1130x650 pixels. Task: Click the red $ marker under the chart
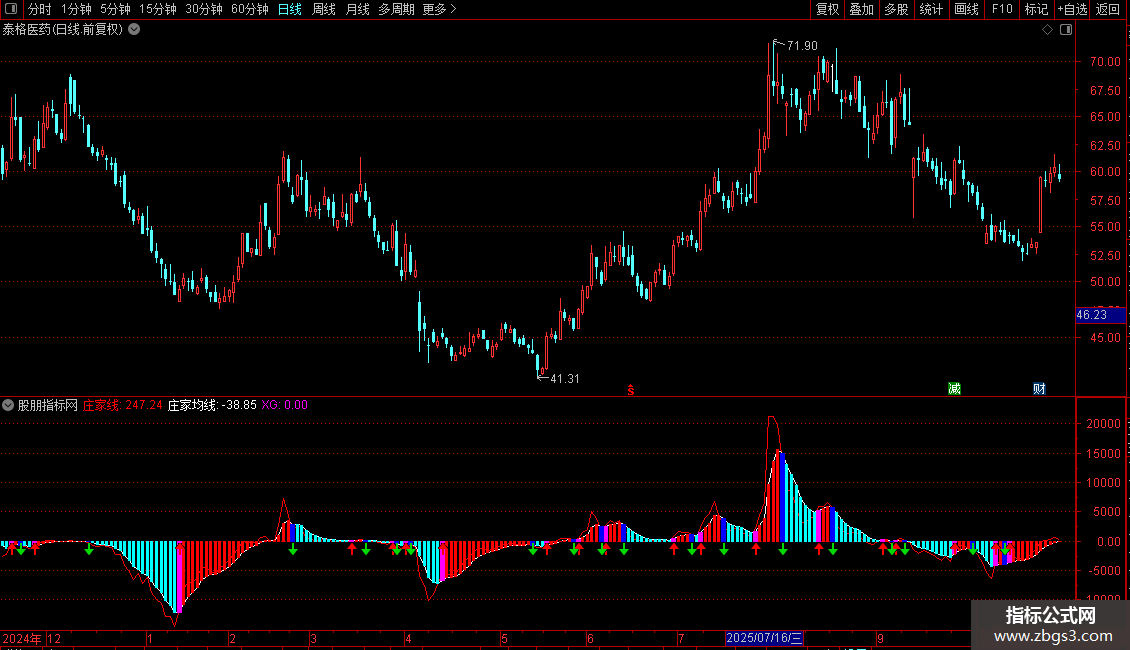[x=631, y=390]
